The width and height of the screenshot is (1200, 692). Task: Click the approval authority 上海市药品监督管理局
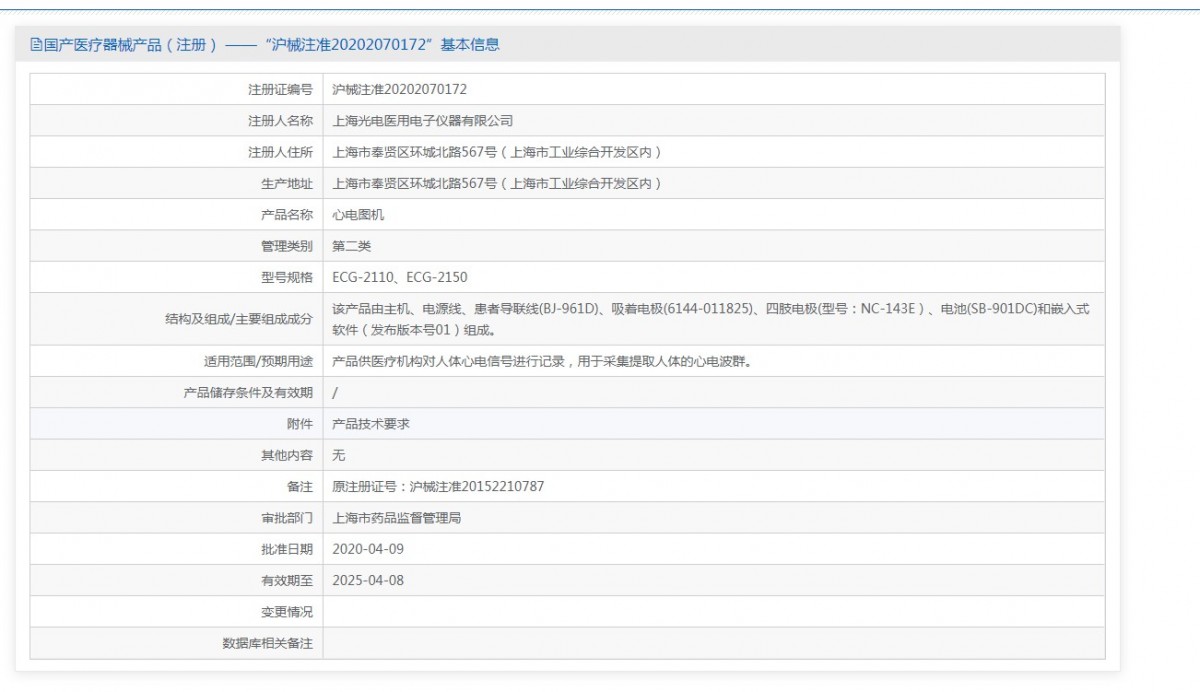[x=396, y=518]
